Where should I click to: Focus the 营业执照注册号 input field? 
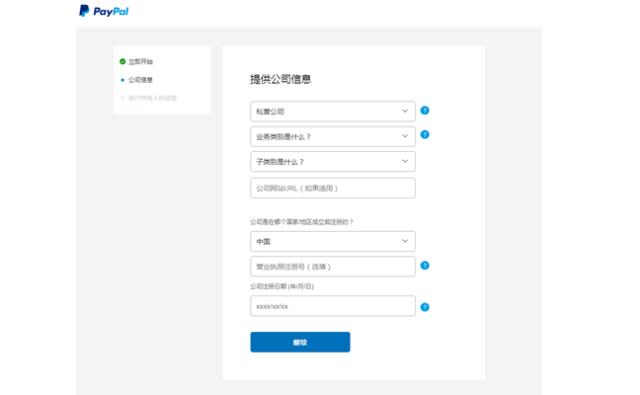[x=333, y=266]
